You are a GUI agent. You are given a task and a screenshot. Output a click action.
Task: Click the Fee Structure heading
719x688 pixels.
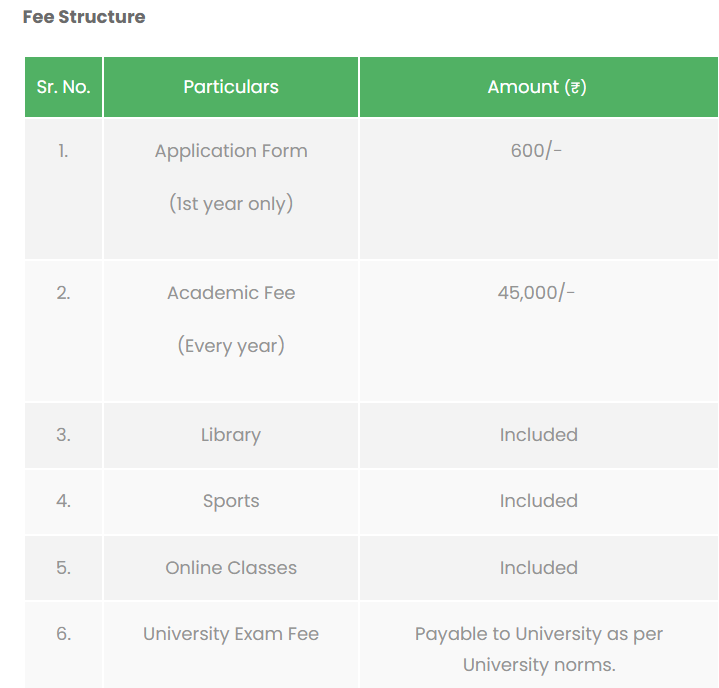[x=83, y=17]
